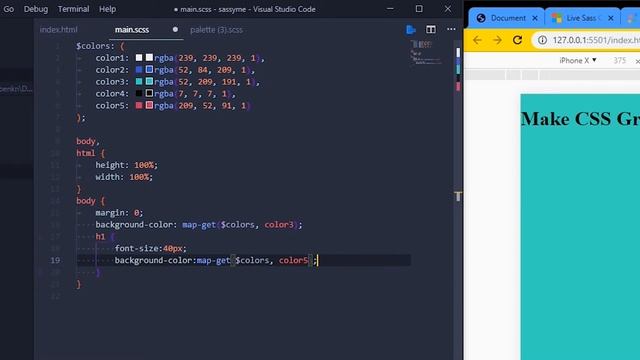Image resolution: width=640 pixels, height=360 pixels.
Task: Open the Debug menu
Action: pyautogui.click(x=36, y=9)
